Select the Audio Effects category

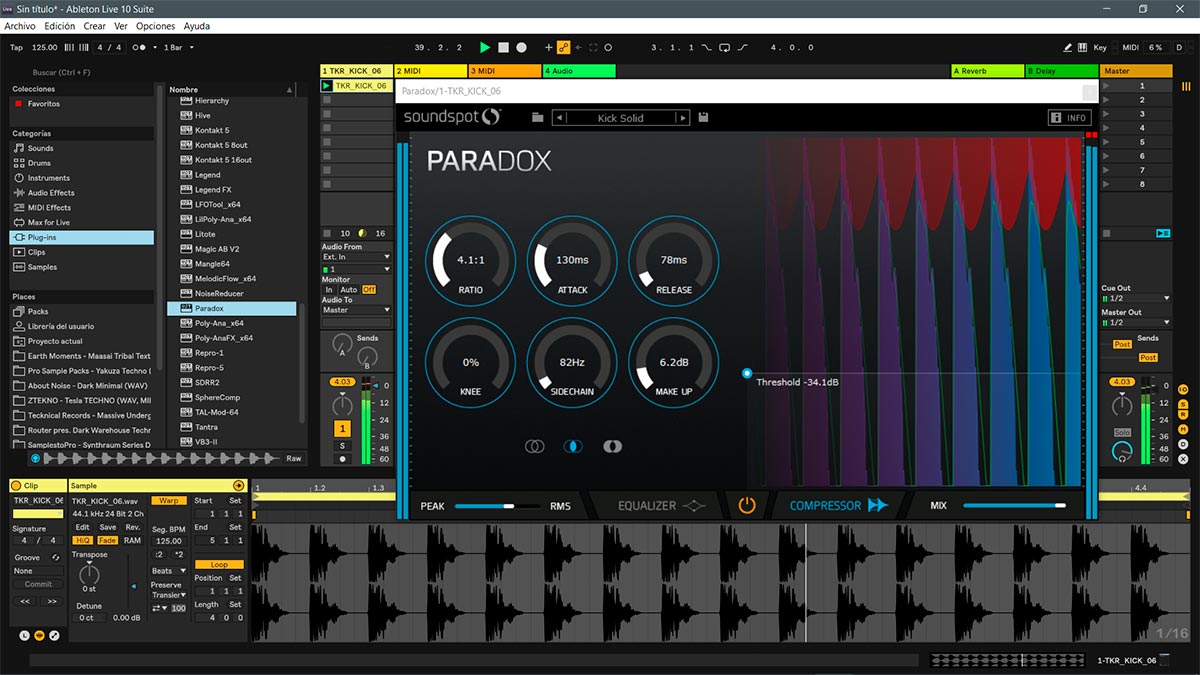click(x=51, y=193)
